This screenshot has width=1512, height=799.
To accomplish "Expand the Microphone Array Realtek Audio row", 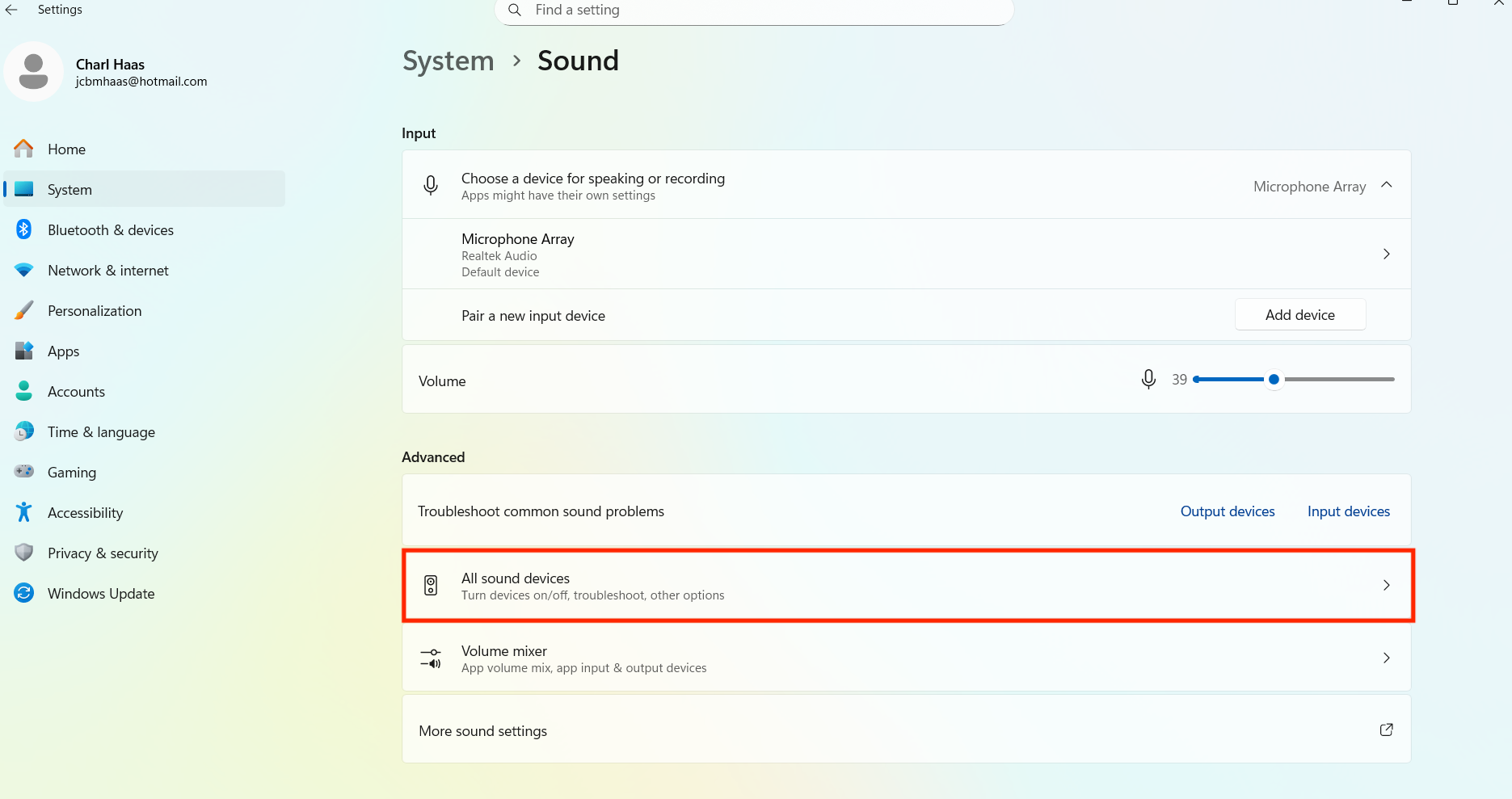I will click(x=1386, y=254).
